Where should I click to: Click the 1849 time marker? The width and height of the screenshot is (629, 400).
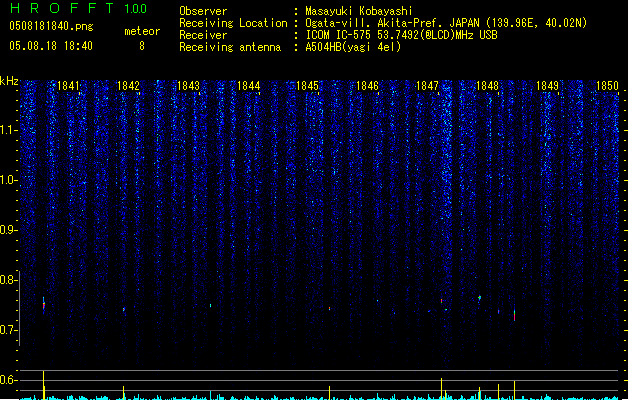click(x=547, y=86)
